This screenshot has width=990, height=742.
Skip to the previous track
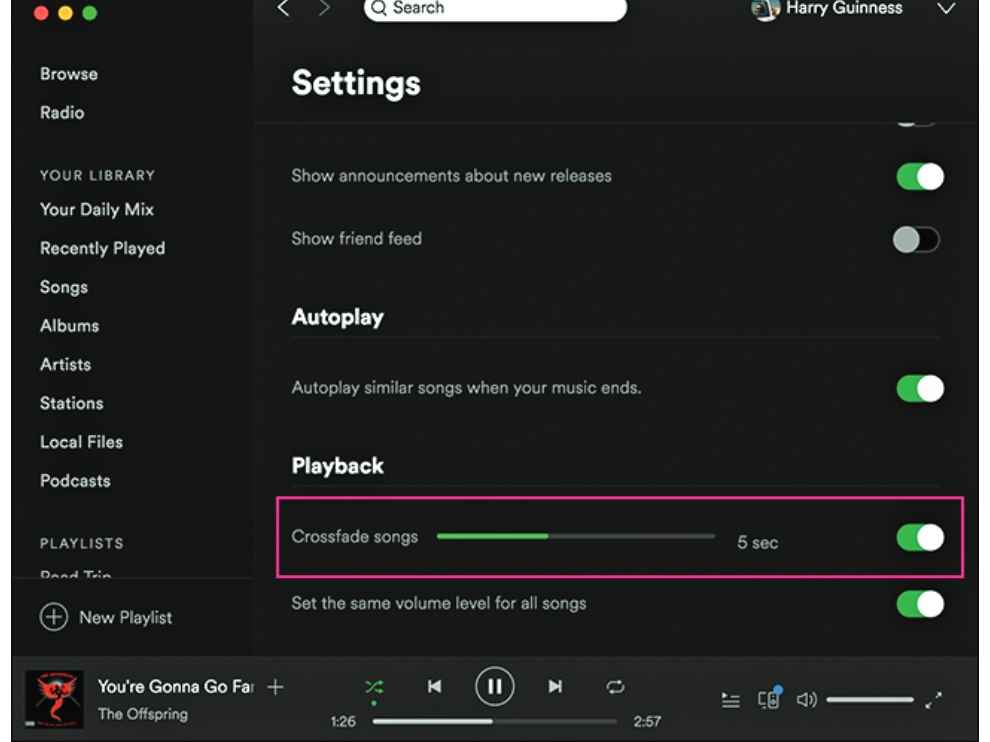434,686
